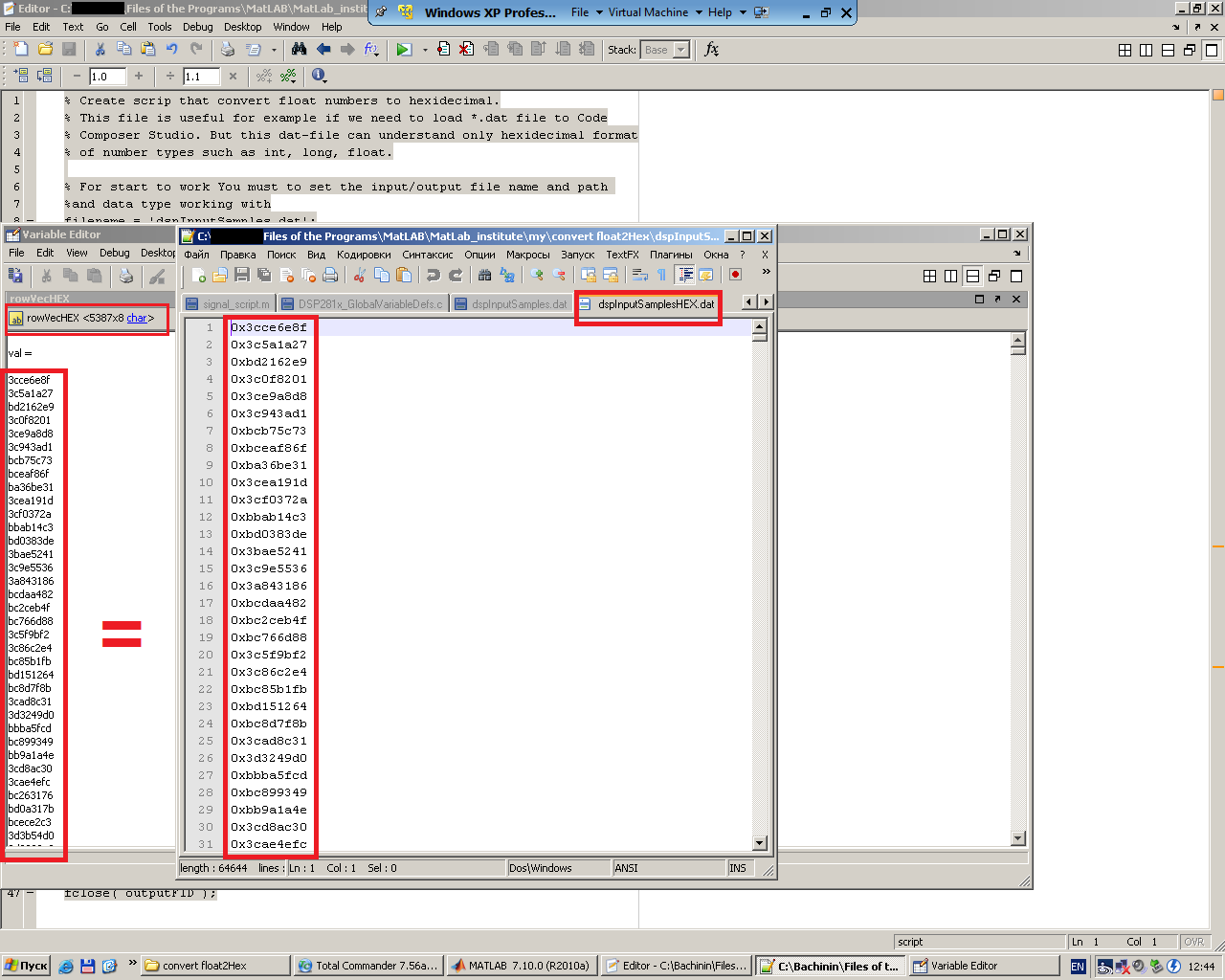The width and height of the screenshot is (1225, 980).
Task: Open Debug menu in MATLAB Editor
Action: pyautogui.click(x=198, y=27)
